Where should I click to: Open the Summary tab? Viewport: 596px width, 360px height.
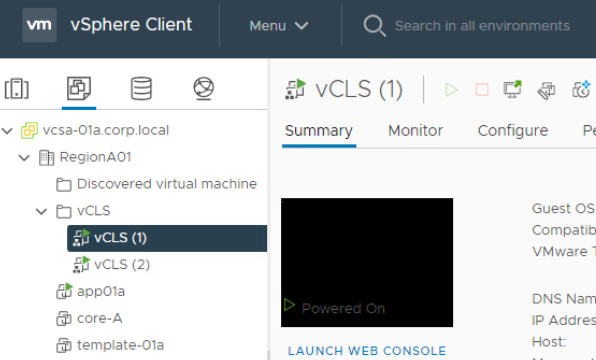[319, 131]
